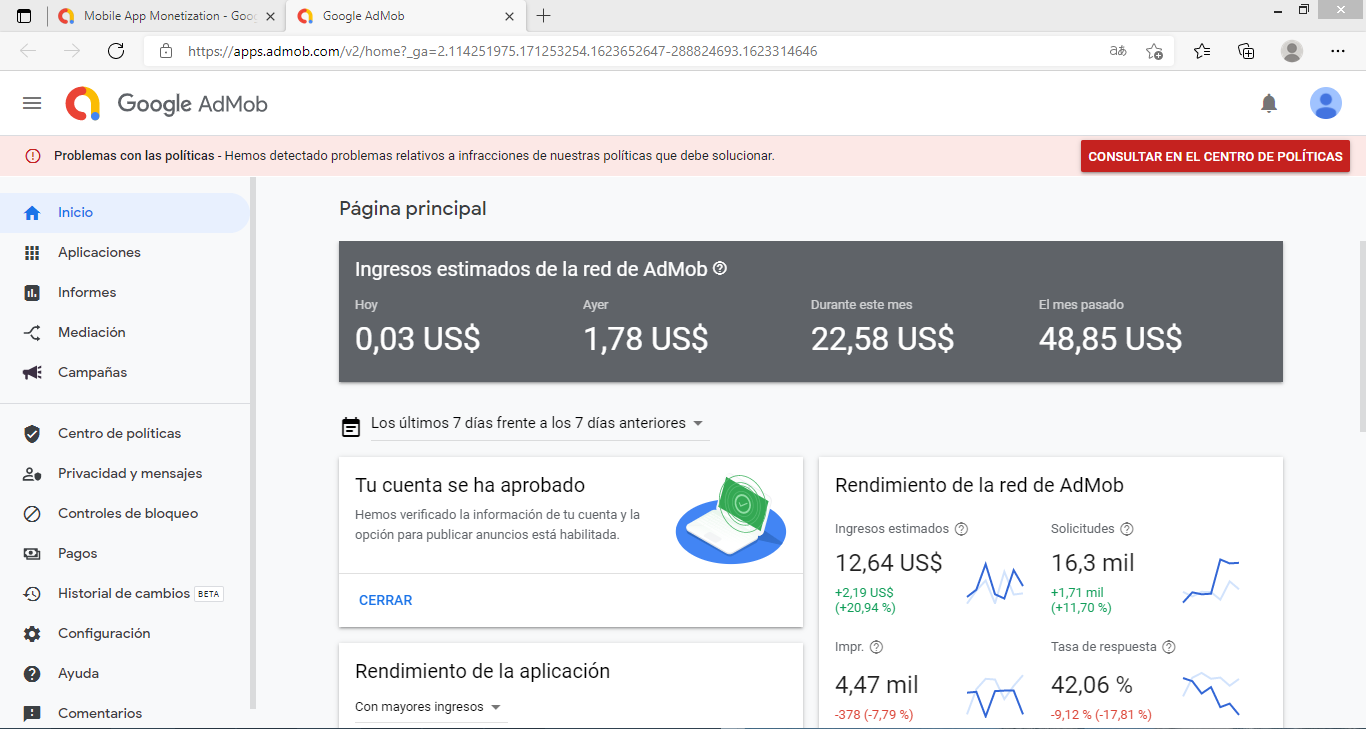
Task: Open Historial de cambios in sidebar
Action: (125, 594)
